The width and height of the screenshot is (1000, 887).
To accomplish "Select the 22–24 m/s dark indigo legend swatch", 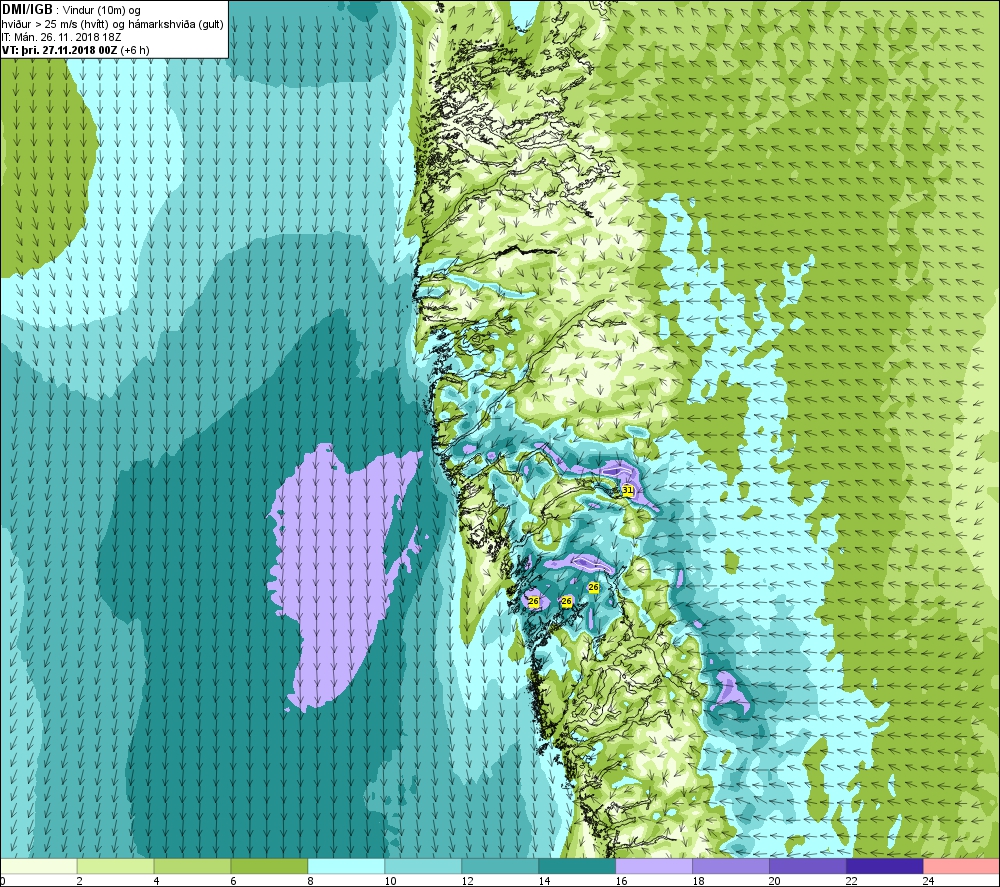I will 885,866.
